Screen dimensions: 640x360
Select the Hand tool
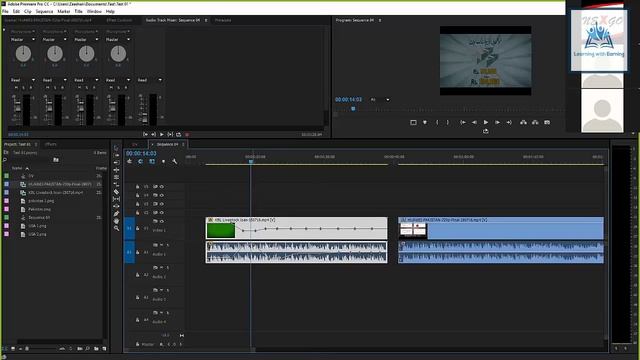[x=116, y=221]
